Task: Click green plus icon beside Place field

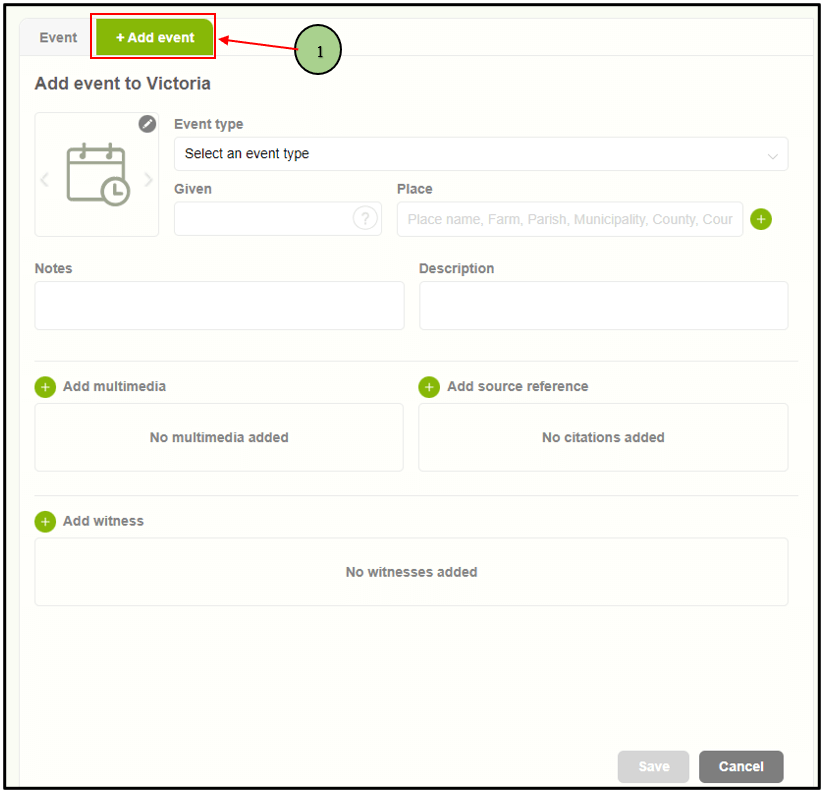Action: (x=761, y=219)
